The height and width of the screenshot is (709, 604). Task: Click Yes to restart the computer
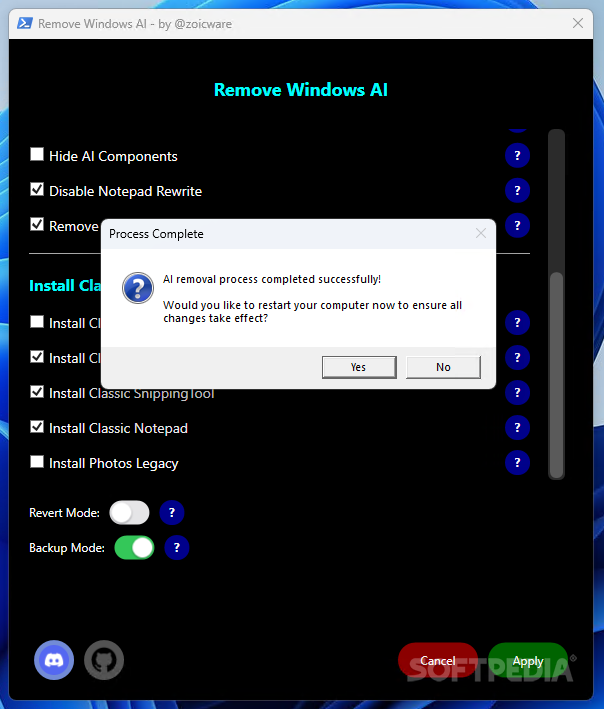359,367
